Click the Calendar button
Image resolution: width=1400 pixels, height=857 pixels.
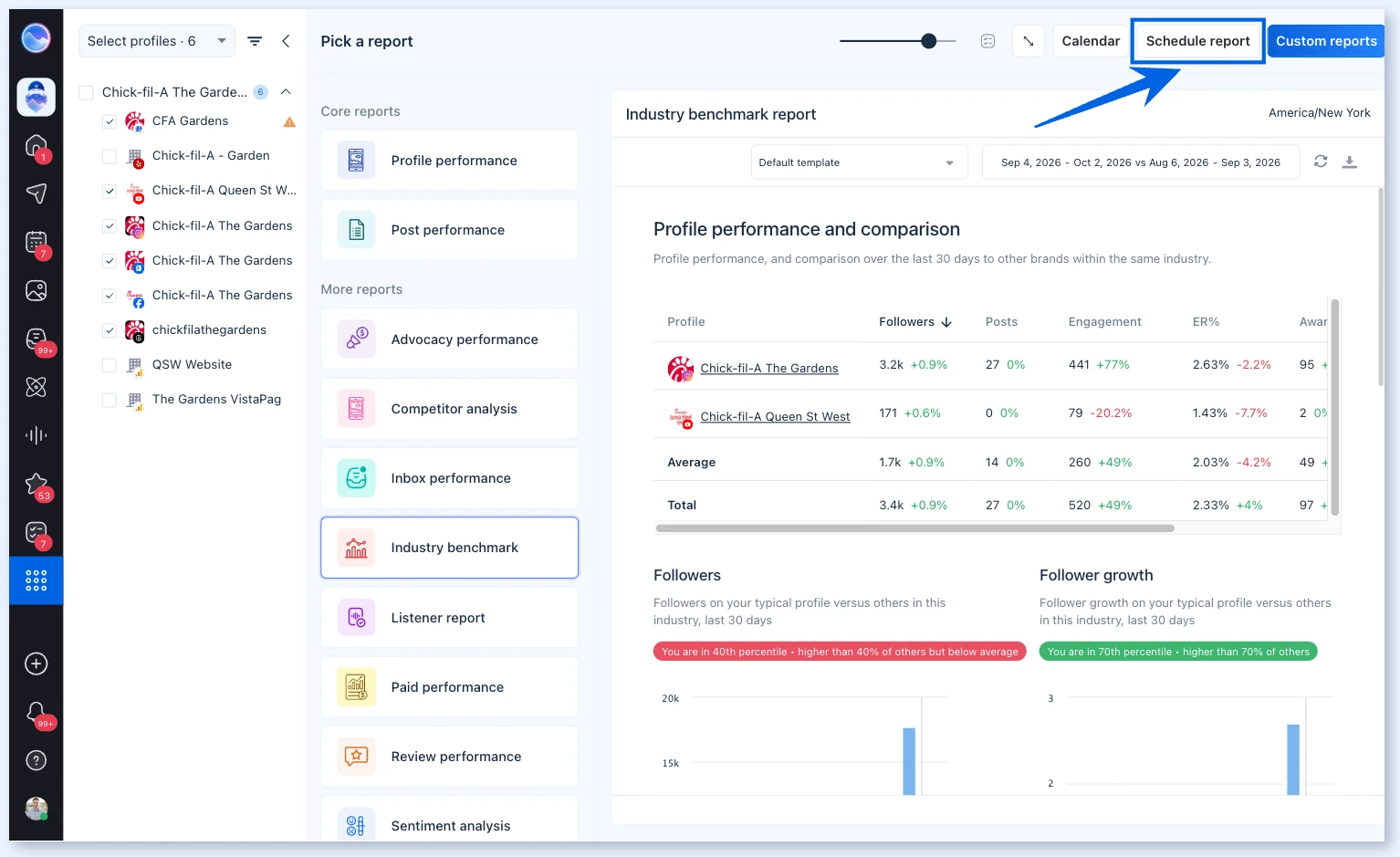1091,41
